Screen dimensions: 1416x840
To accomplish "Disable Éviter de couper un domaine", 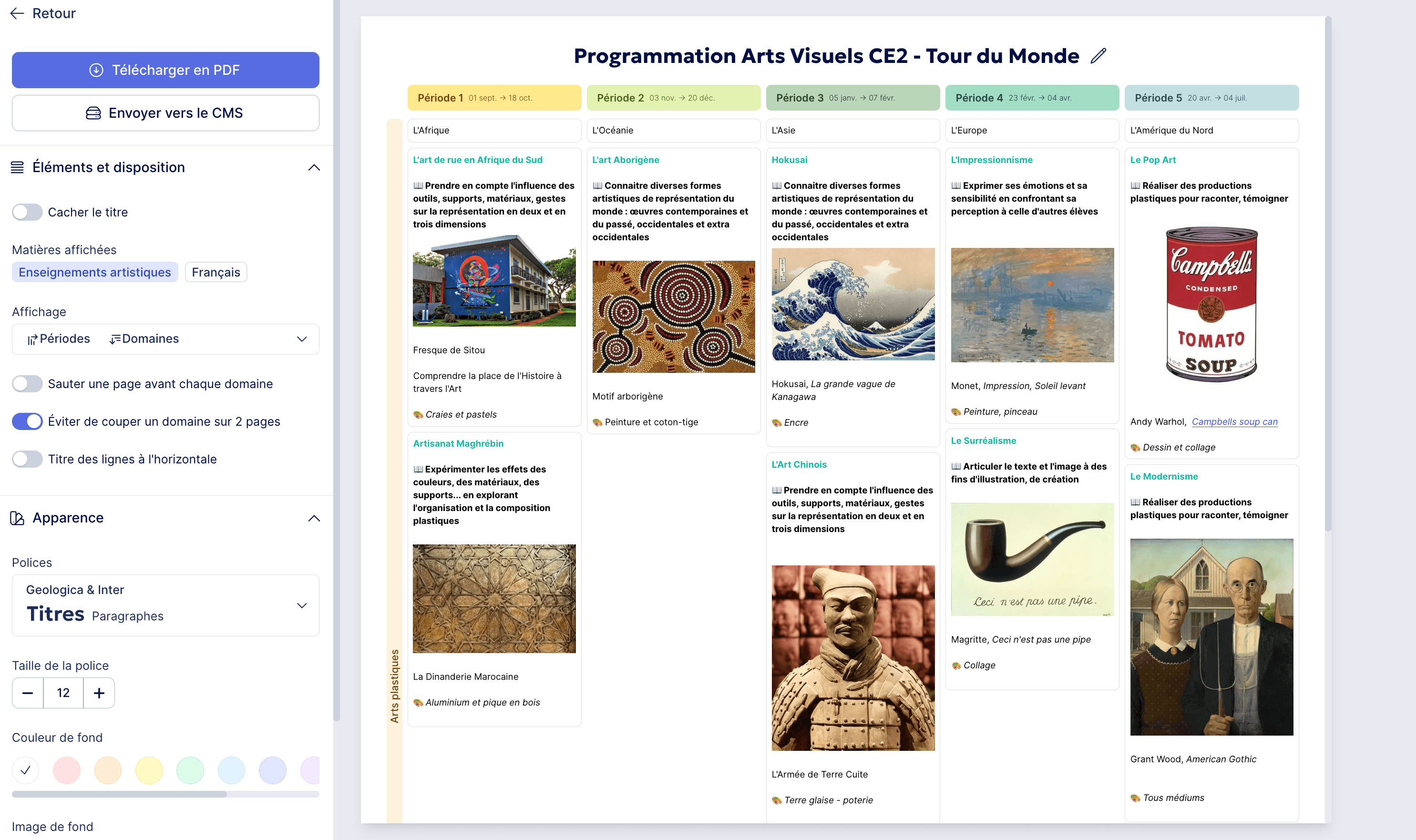I will click(x=27, y=422).
